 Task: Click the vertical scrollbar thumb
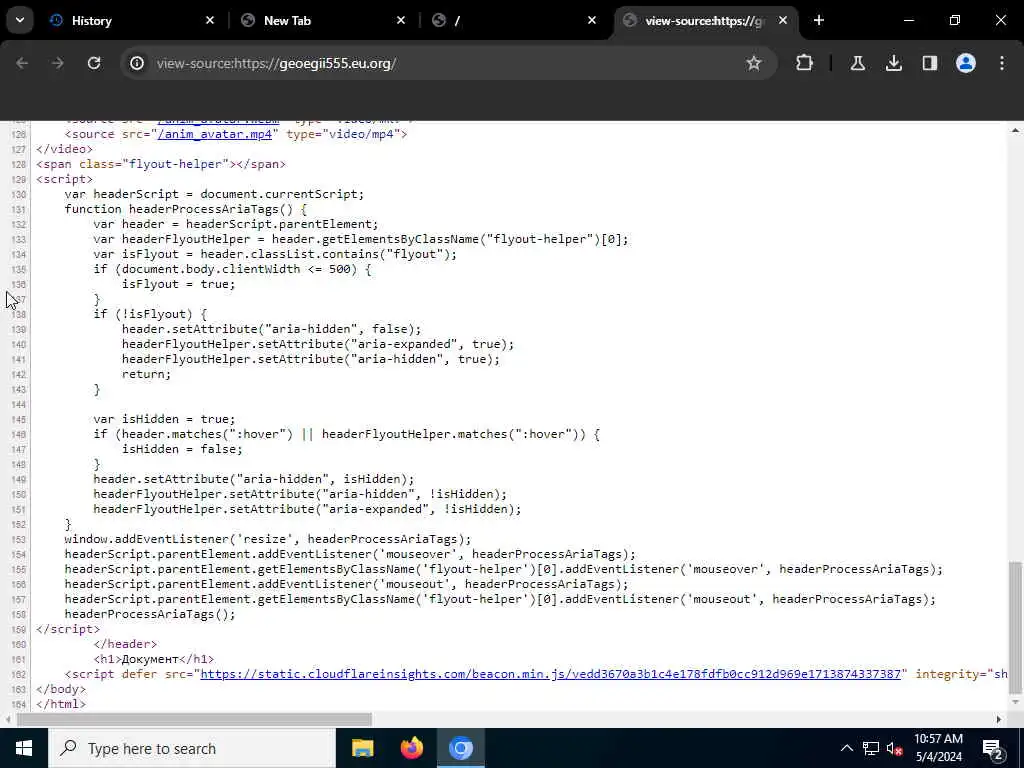(x=1016, y=627)
